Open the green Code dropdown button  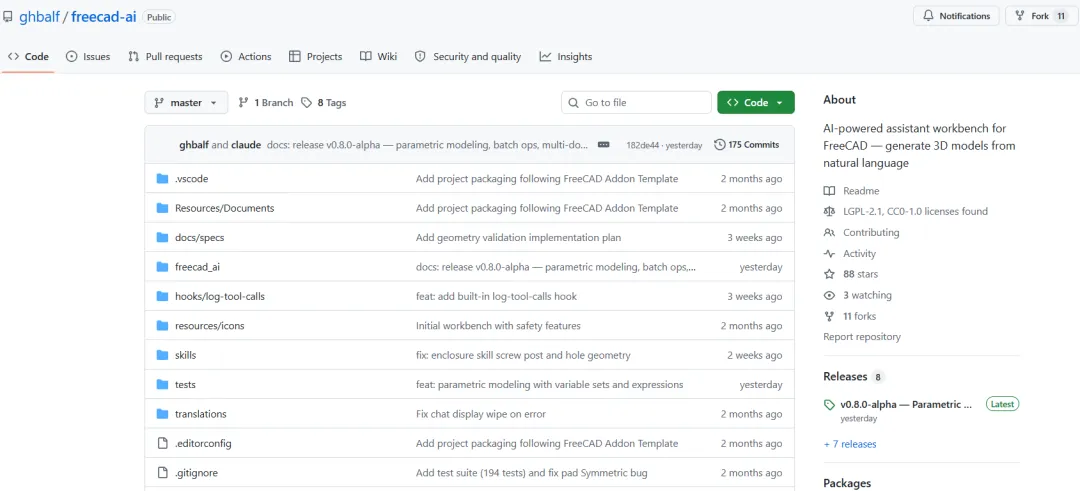[755, 103]
